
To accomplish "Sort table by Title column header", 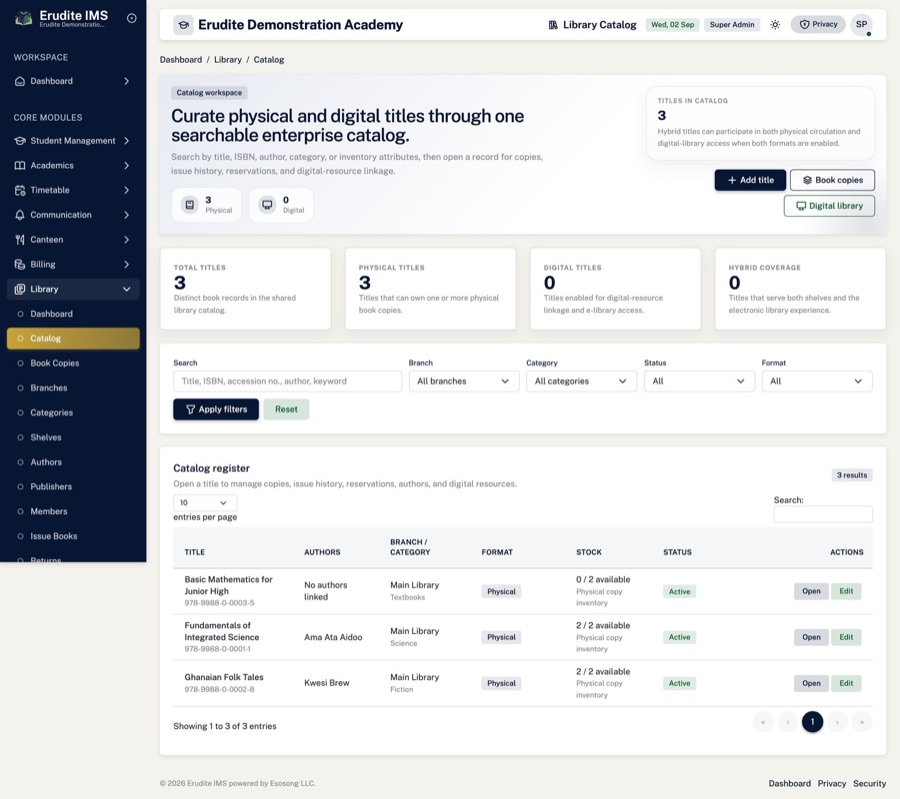I will click(x=195, y=552).
